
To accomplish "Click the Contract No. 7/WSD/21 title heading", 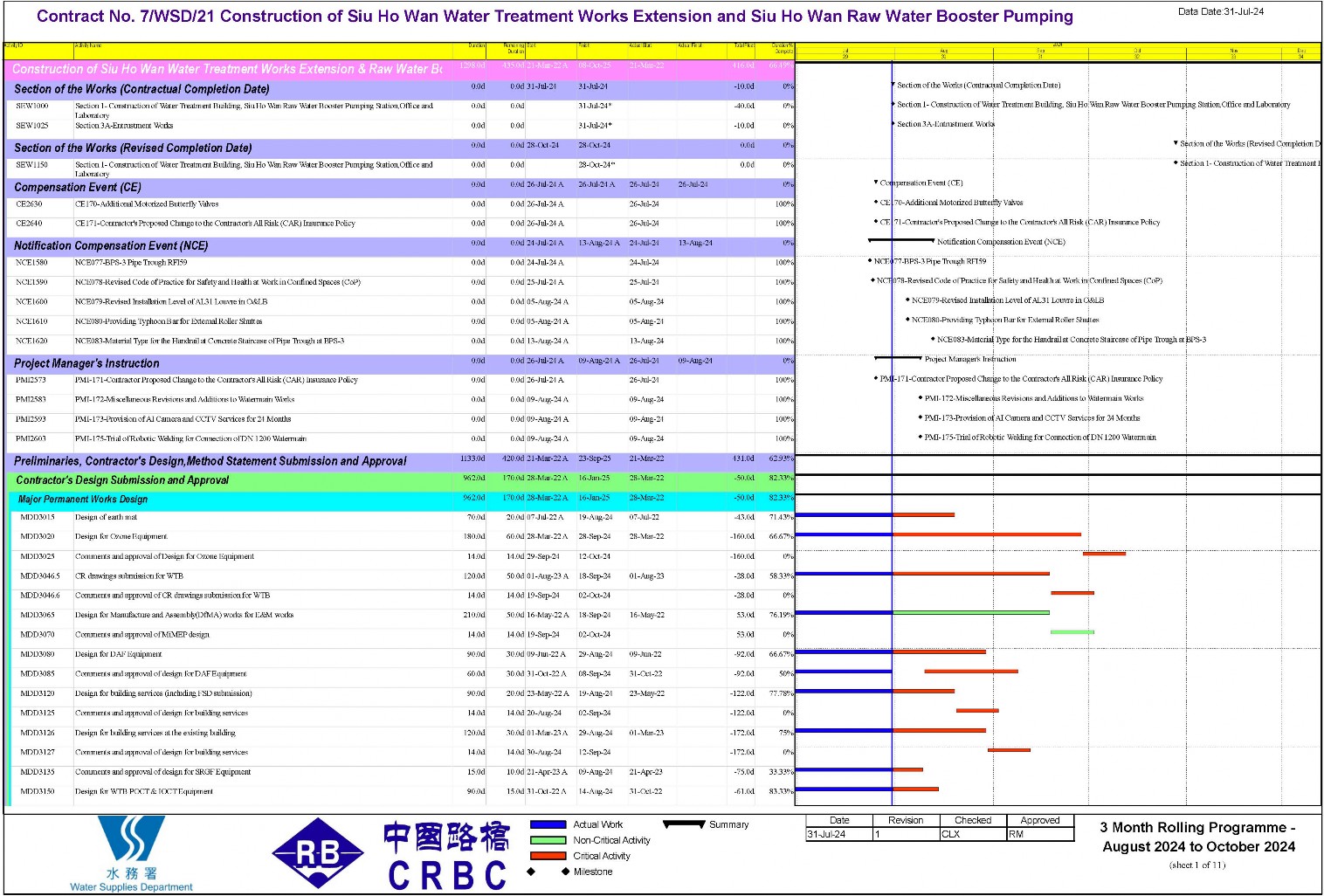I will [x=555, y=17].
